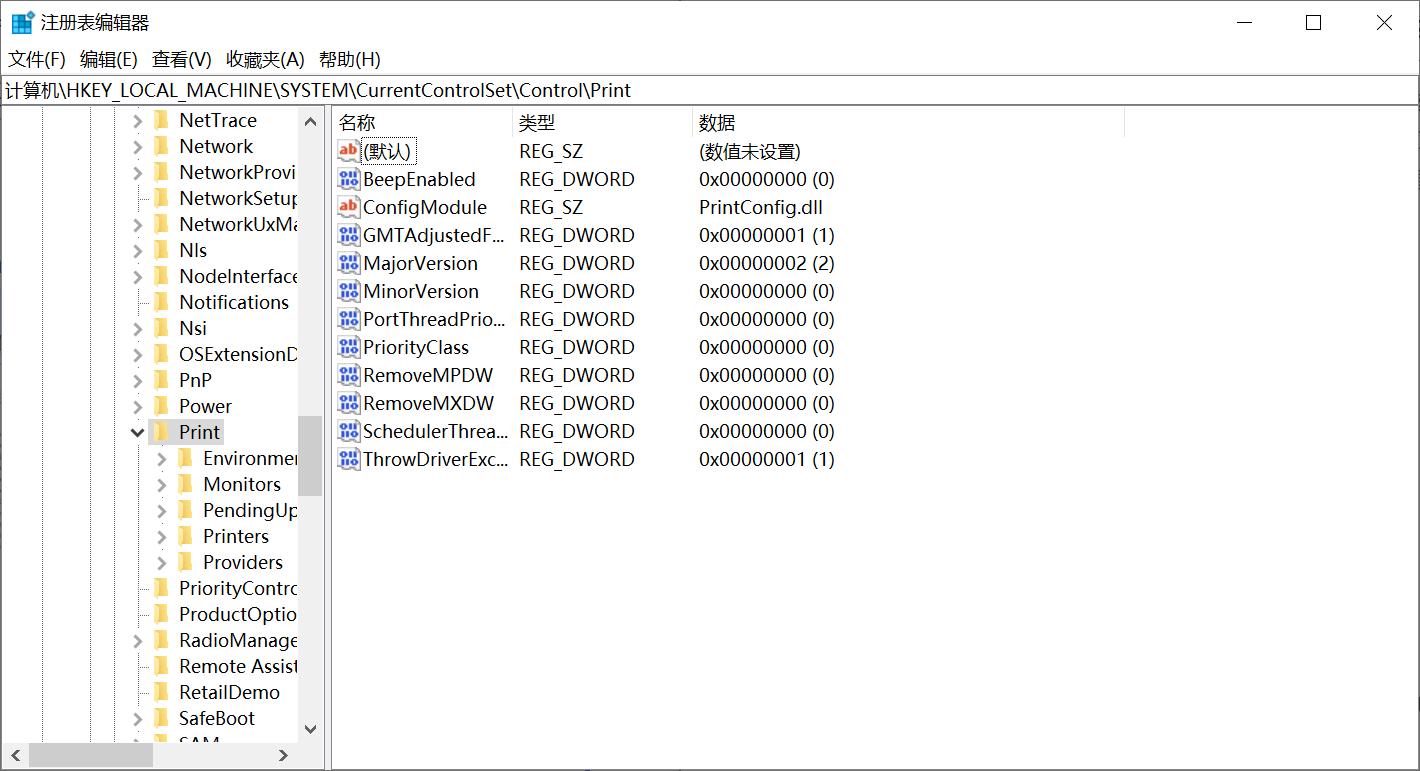
Task: Collapse the Print key chevron
Action: (x=137, y=431)
